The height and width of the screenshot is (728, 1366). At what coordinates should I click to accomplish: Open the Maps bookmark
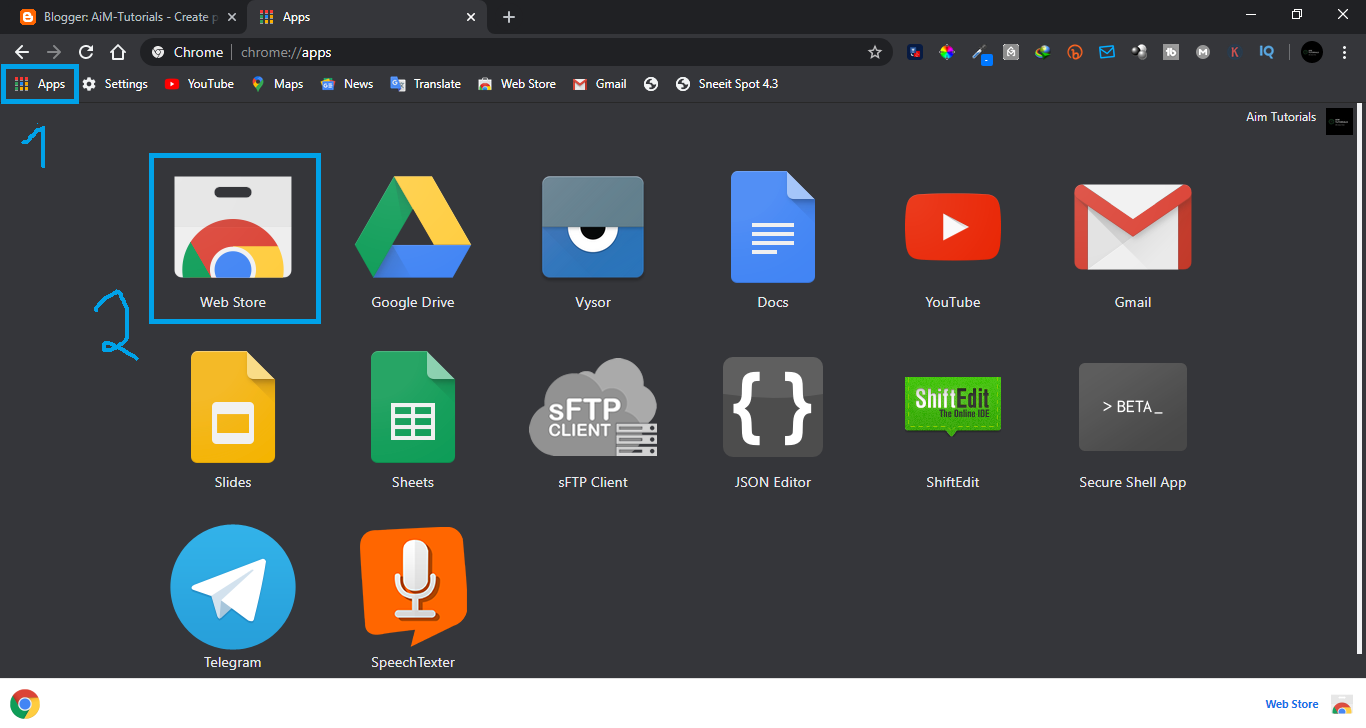pyautogui.click(x=277, y=84)
